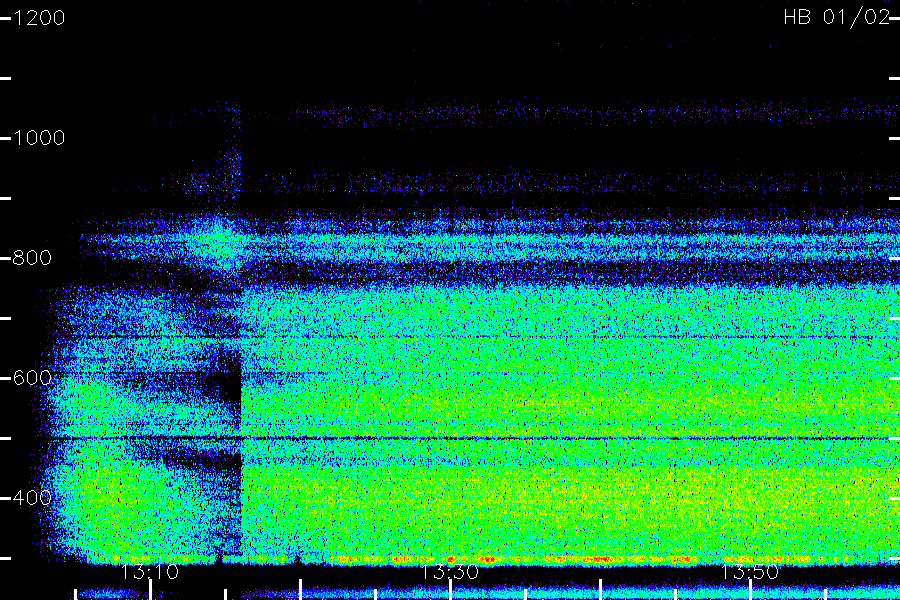Click the HB 01/02 label

coord(837,17)
